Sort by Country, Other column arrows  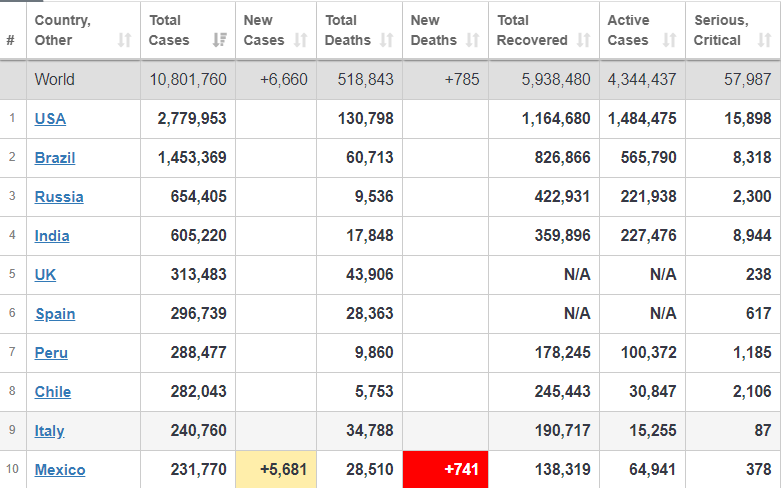[x=124, y=41]
